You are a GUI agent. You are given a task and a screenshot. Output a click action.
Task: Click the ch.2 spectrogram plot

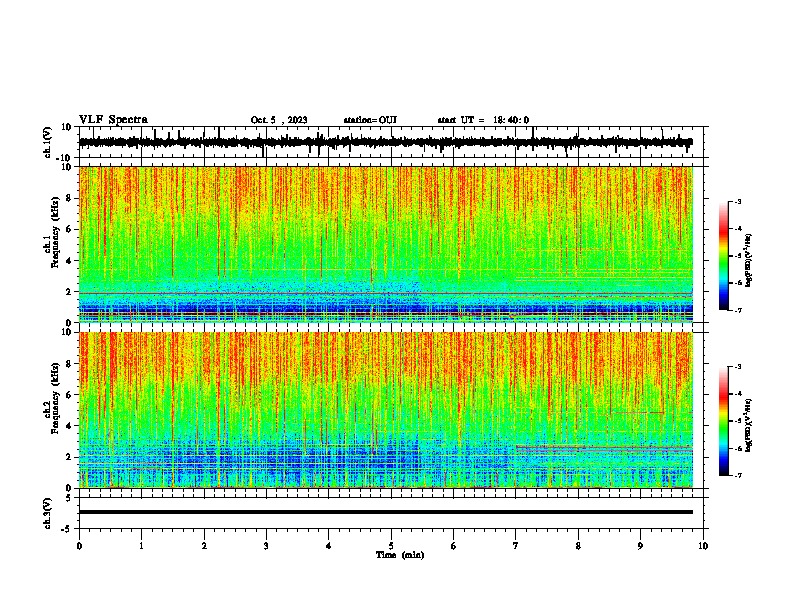[x=386, y=410]
